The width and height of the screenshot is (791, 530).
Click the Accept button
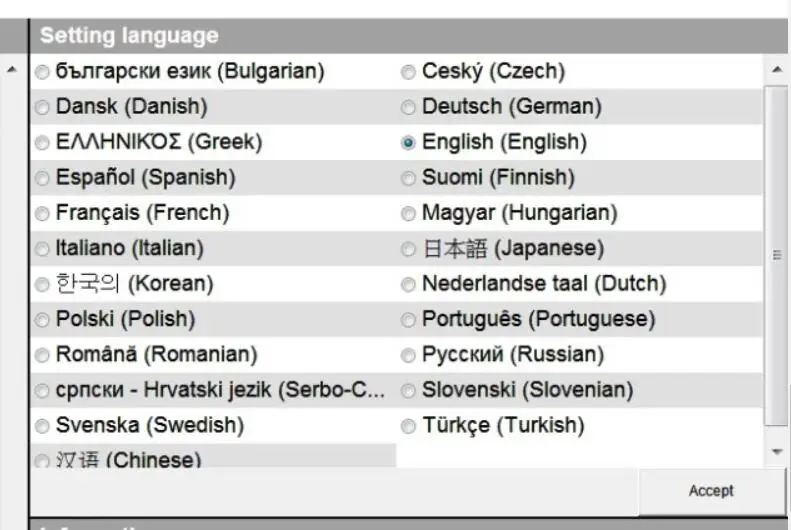(x=711, y=491)
